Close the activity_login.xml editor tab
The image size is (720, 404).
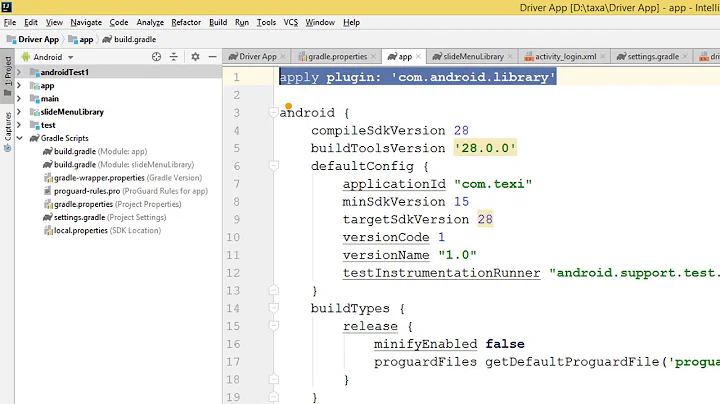(x=602, y=56)
